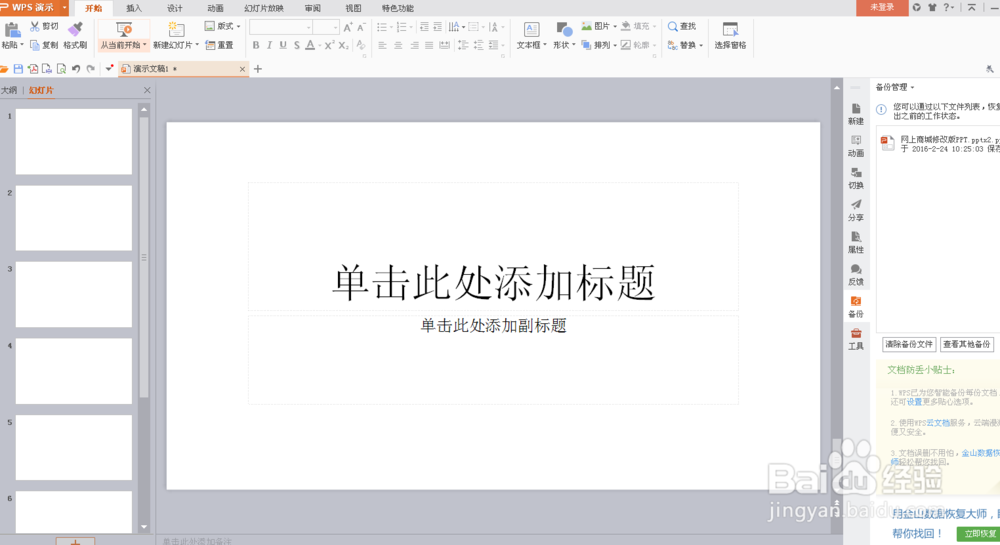Toggle Superscript X² formatting
This screenshot has height=545, width=1000.
coord(329,45)
